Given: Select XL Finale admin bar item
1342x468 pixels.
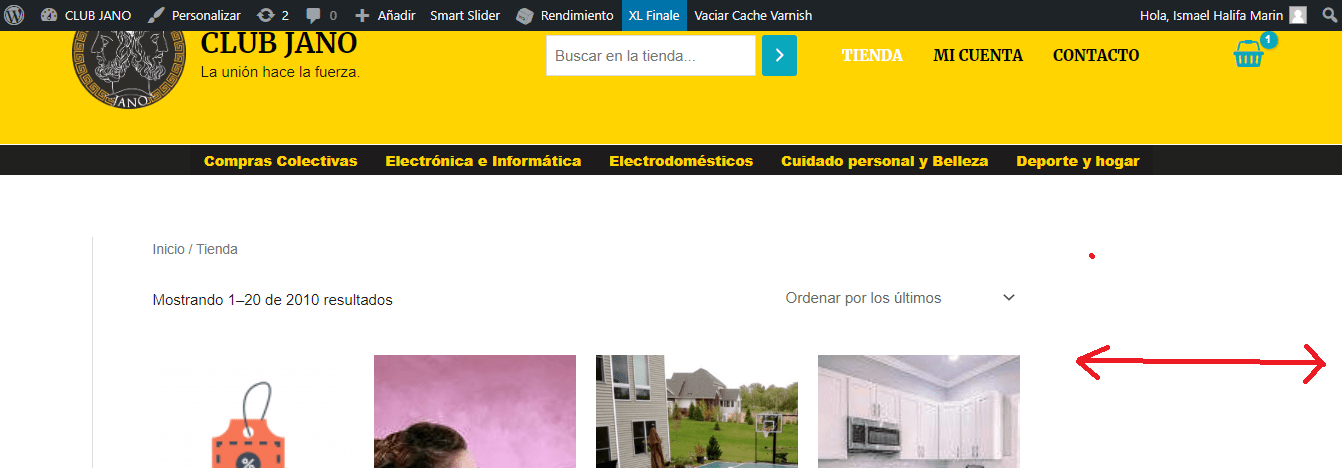Looking at the screenshot, I should (654, 15).
